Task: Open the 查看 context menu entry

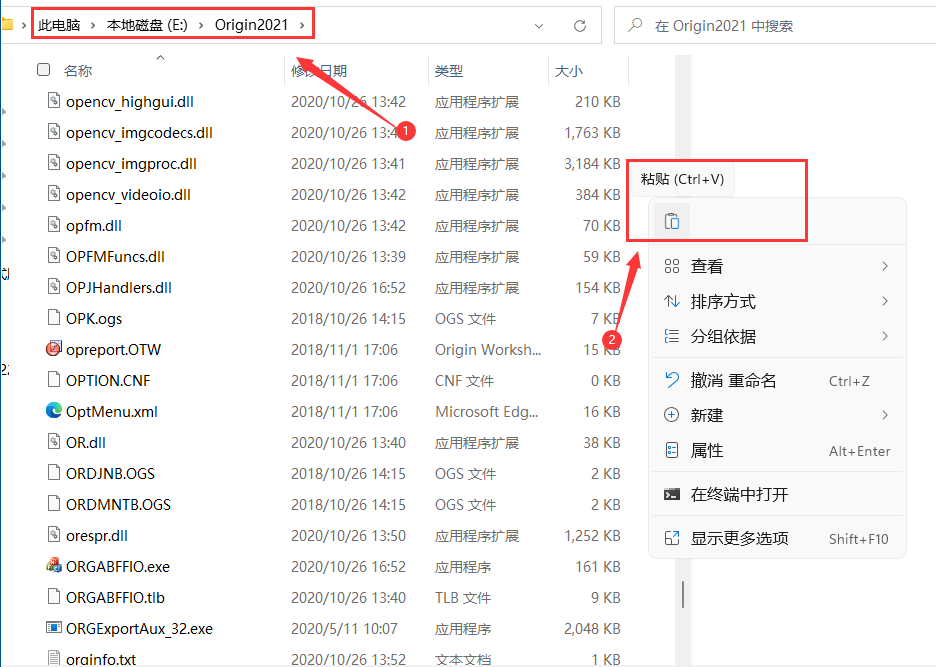Action: click(777, 266)
